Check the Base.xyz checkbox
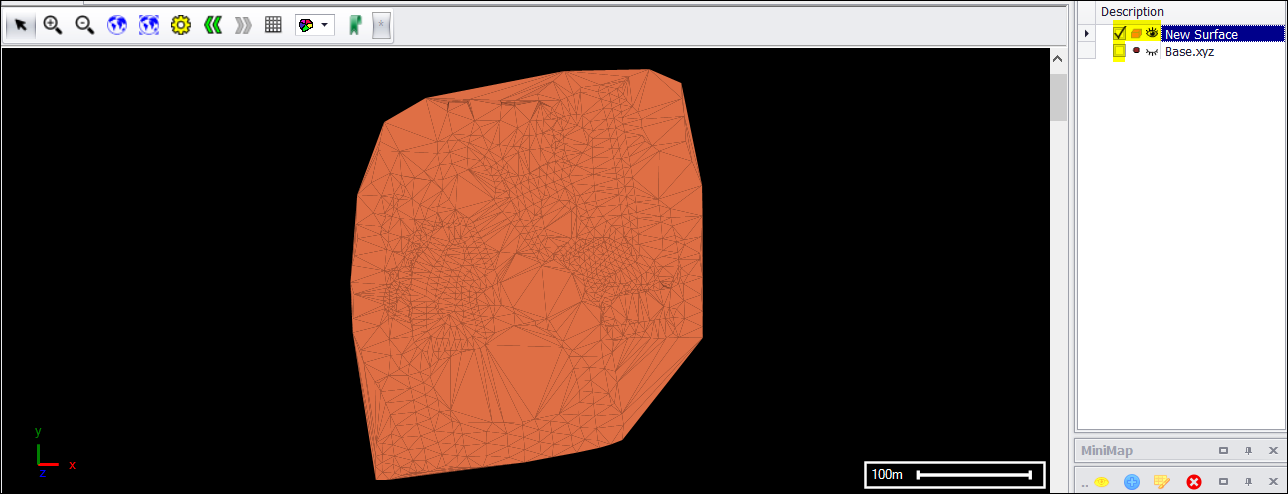Image resolution: width=1288 pixels, height=494 pixels. (1120, 51)
